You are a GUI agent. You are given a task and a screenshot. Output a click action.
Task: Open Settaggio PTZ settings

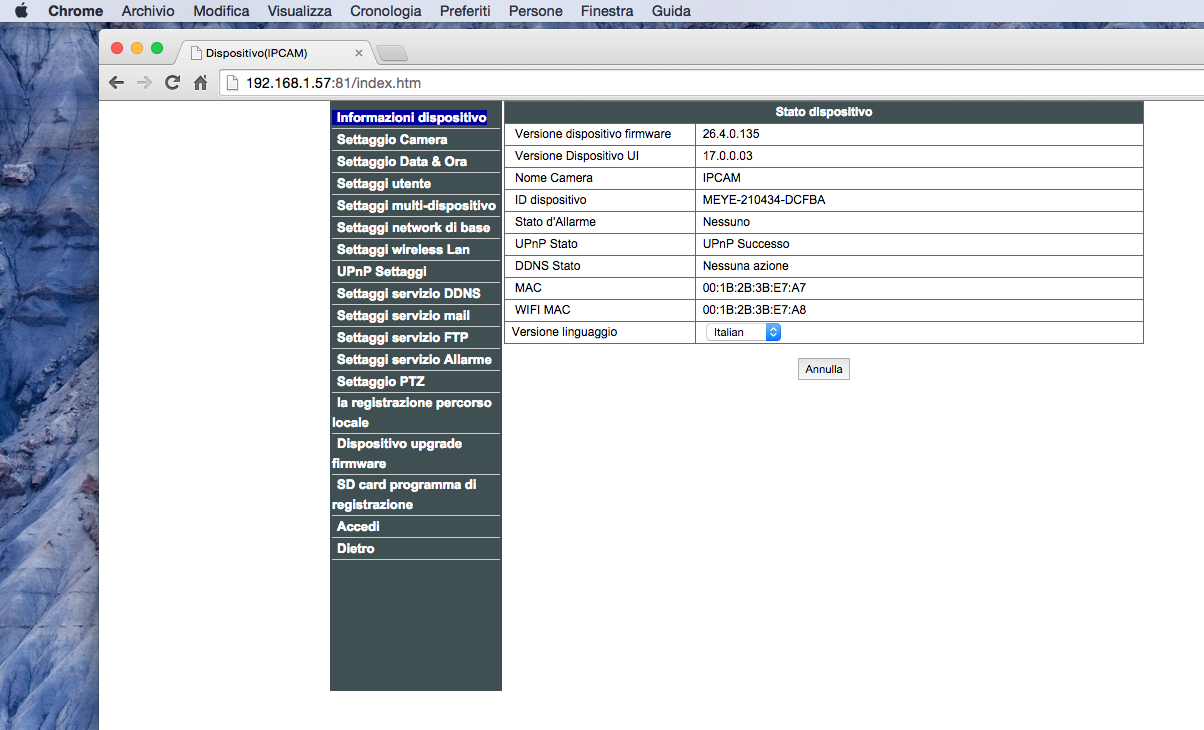pos(380,382)
